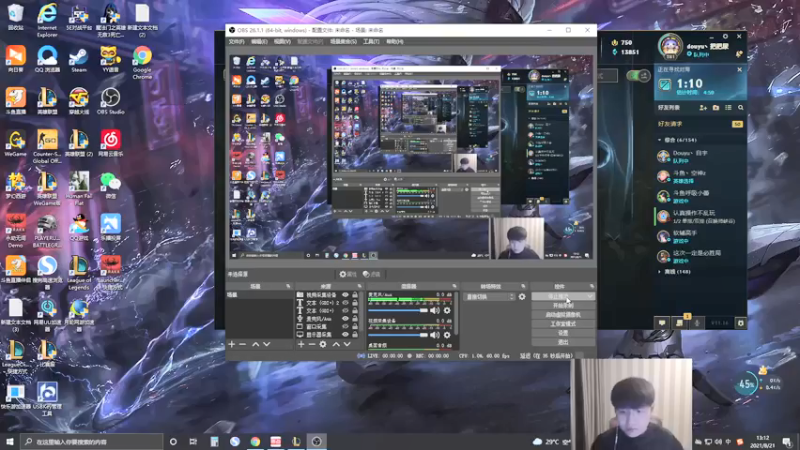Screen dimensions: 800x450
Task: Enter OBS Studio Mode
Action: tap(563, 323)
